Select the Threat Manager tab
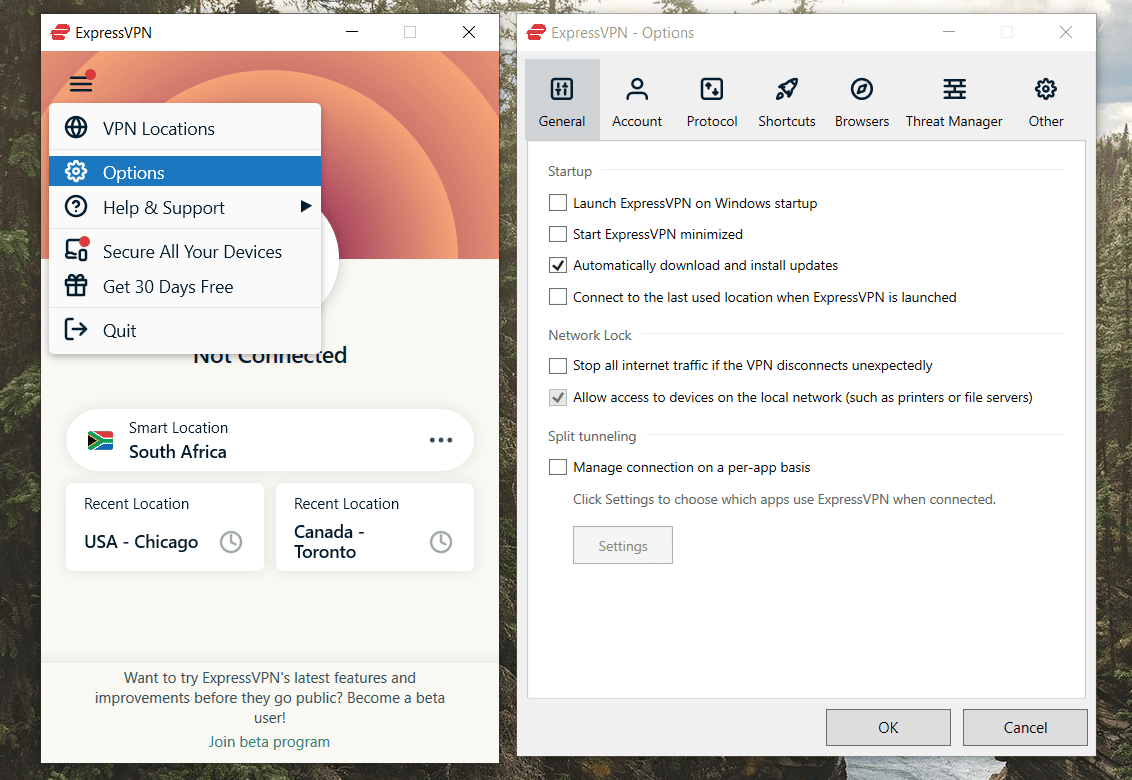 (954, 100)
